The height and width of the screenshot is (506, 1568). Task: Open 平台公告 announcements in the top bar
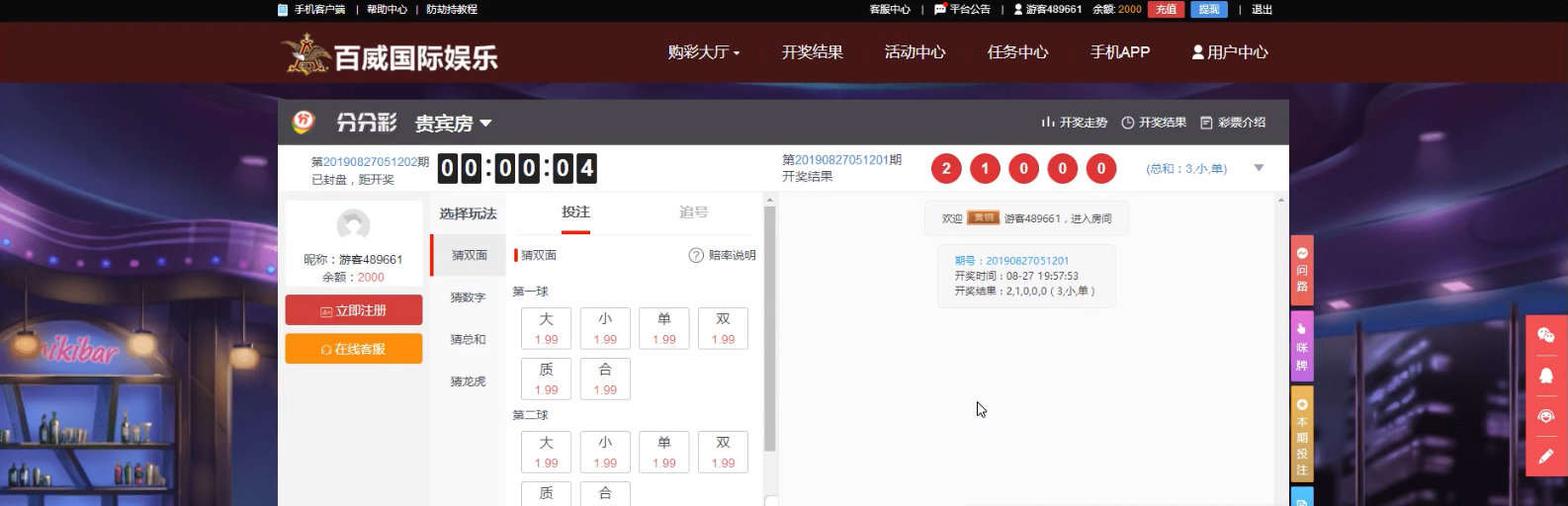[x=962, y=10]
